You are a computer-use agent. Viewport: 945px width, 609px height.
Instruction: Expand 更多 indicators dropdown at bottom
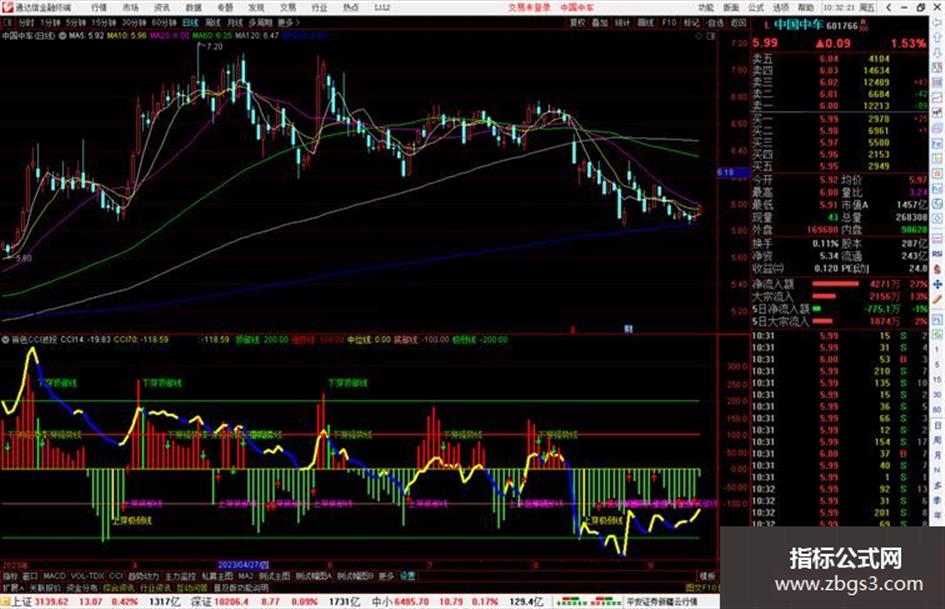tap(386, 576)
